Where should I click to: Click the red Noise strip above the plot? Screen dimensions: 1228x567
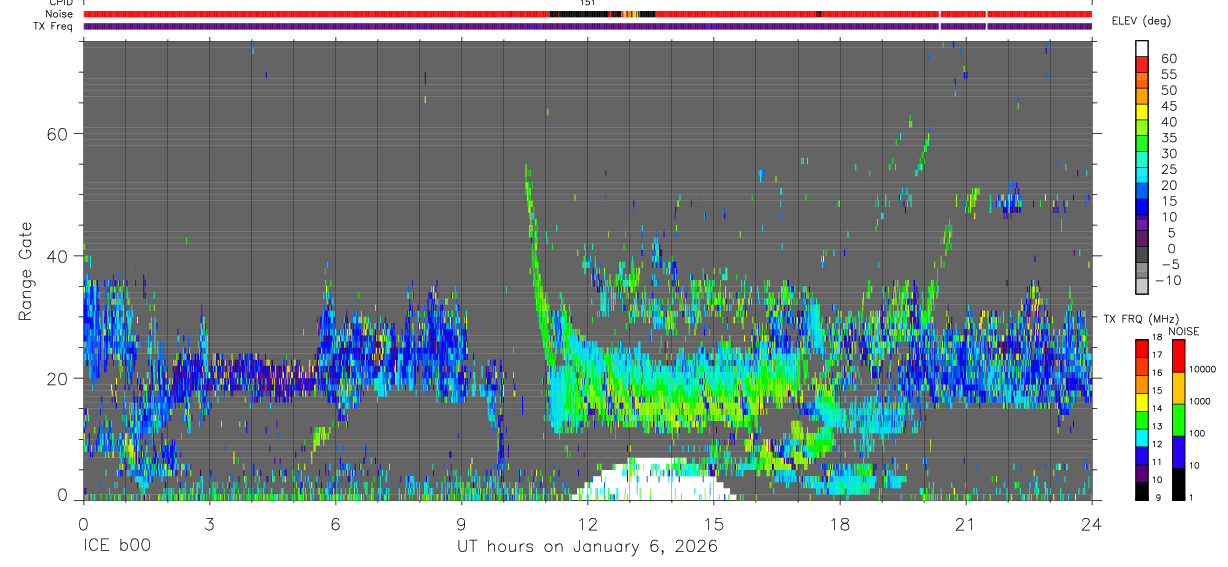(587, 14)
